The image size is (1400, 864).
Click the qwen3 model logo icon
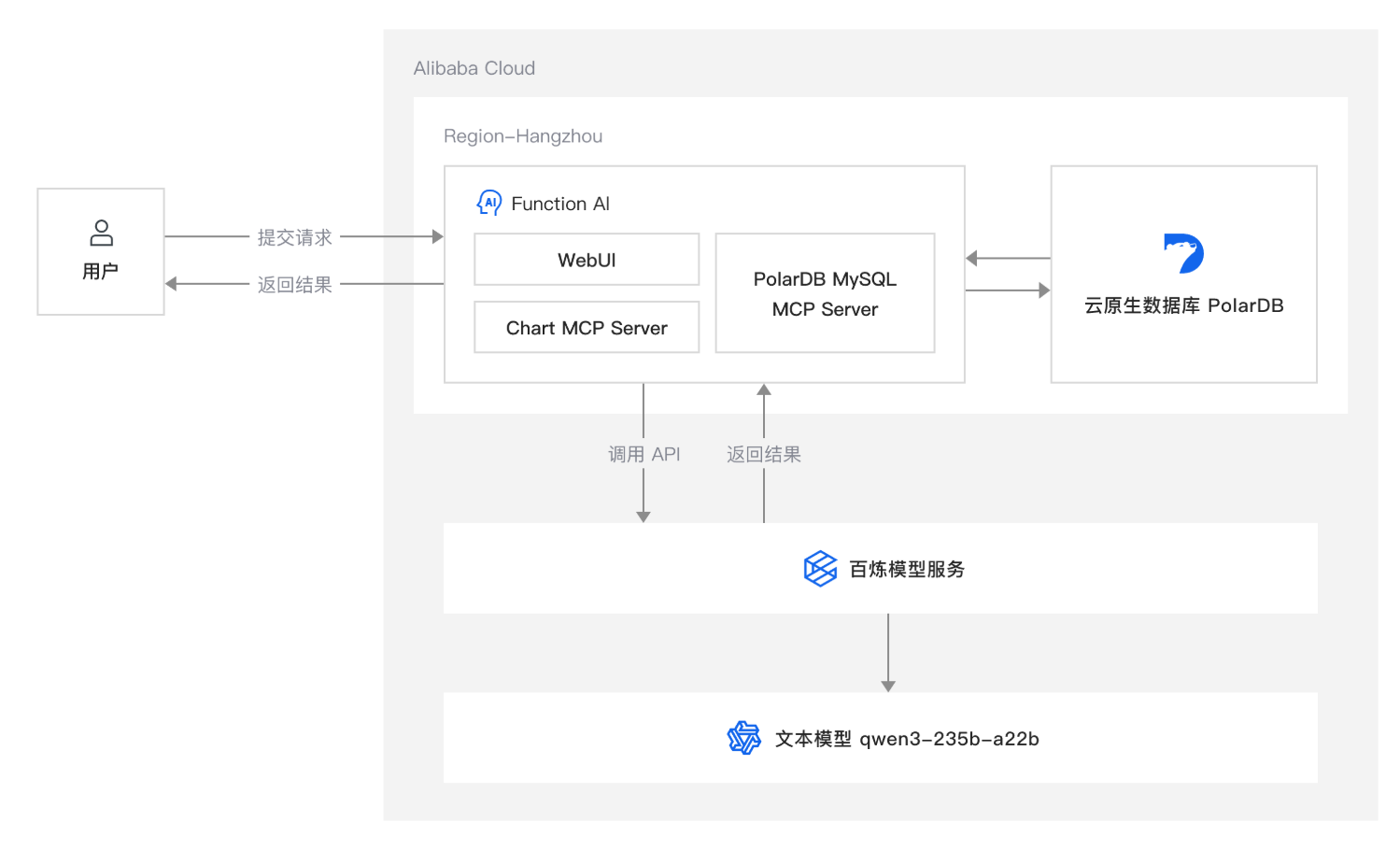pos(744,738)
